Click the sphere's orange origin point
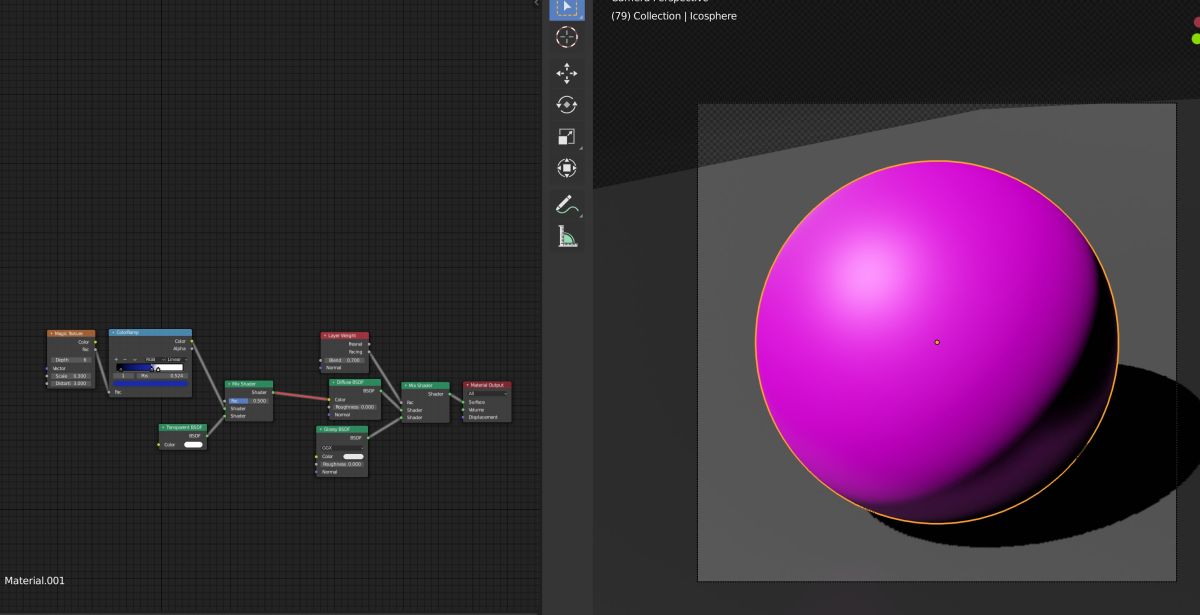The image size is (1200, 615). point(937,342)
